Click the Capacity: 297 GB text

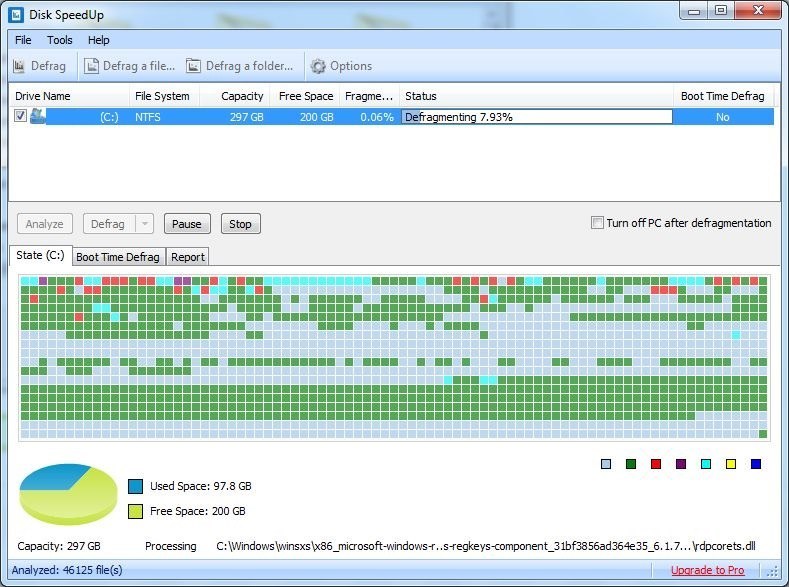tap(59, 546)
